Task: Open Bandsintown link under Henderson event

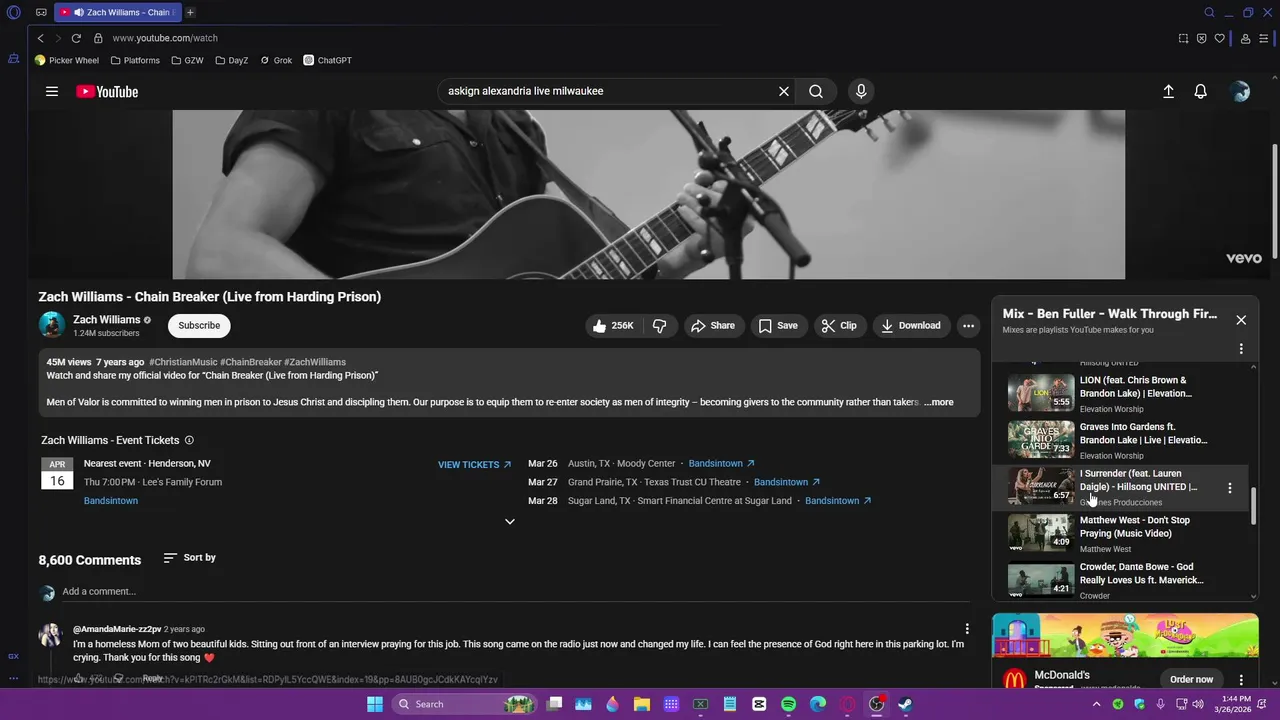Action: point(111,501)
